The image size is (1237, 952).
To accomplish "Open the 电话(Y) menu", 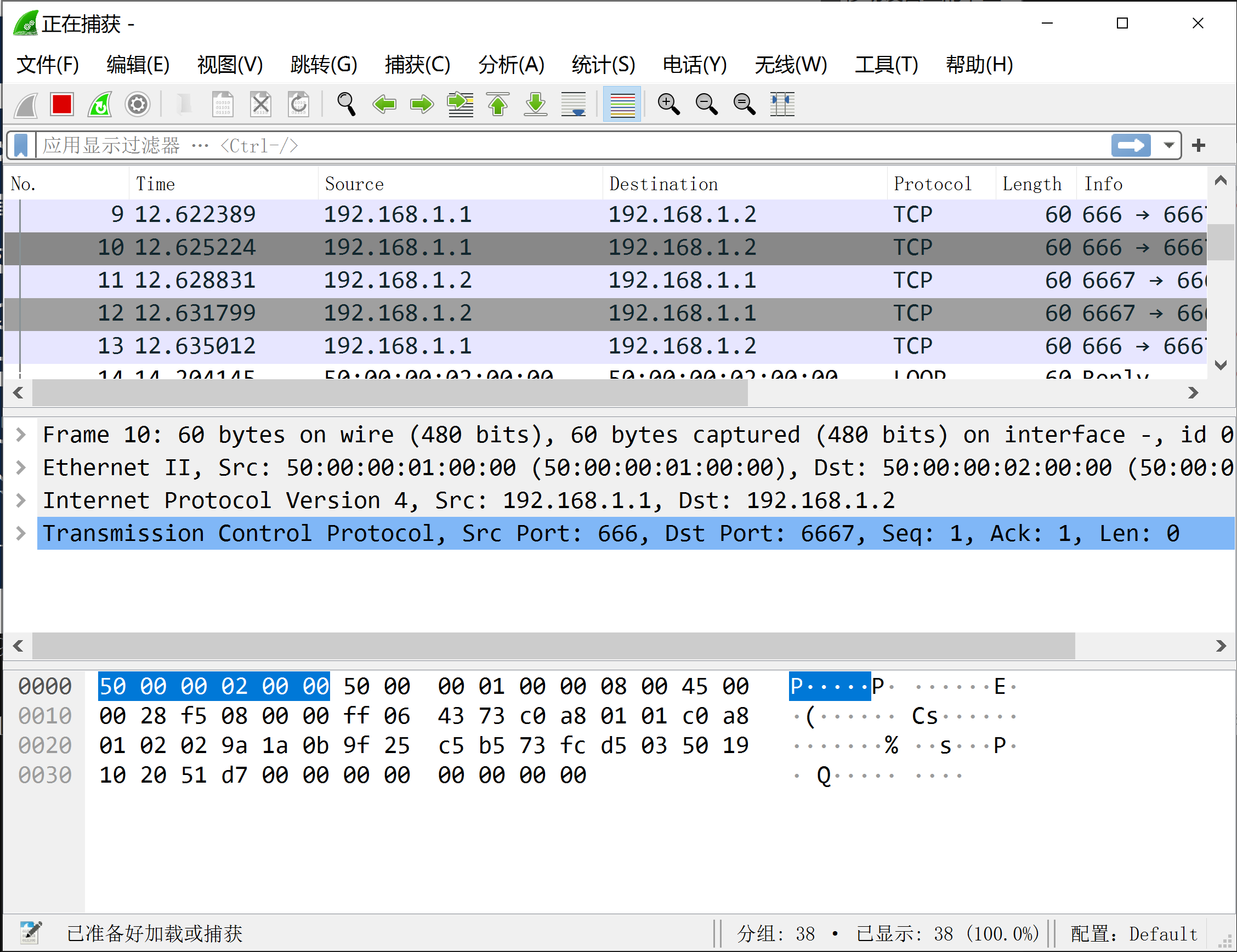I will (x=695, y=65).
